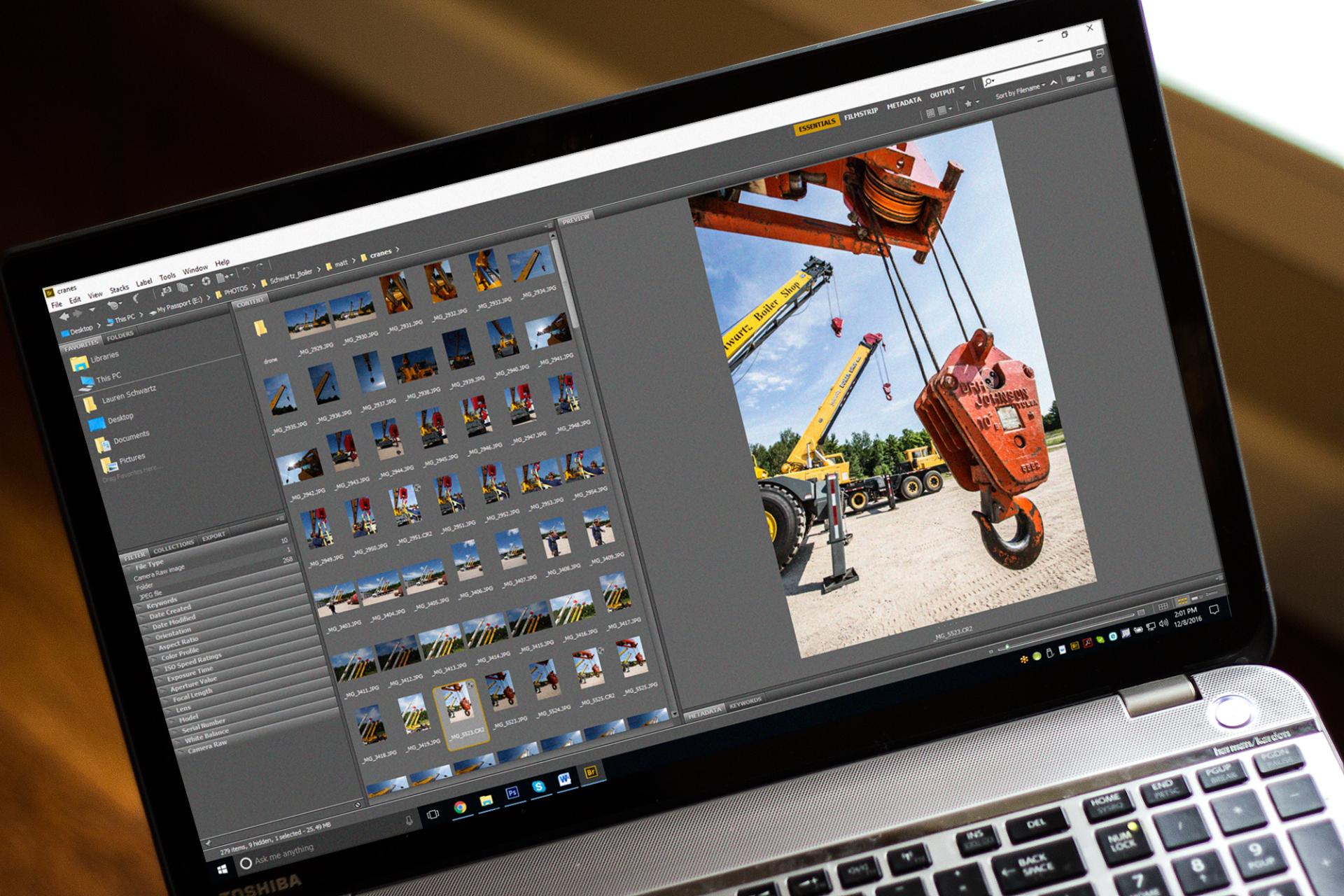Switch to the Metadata workspace

(x=904, y=103)
